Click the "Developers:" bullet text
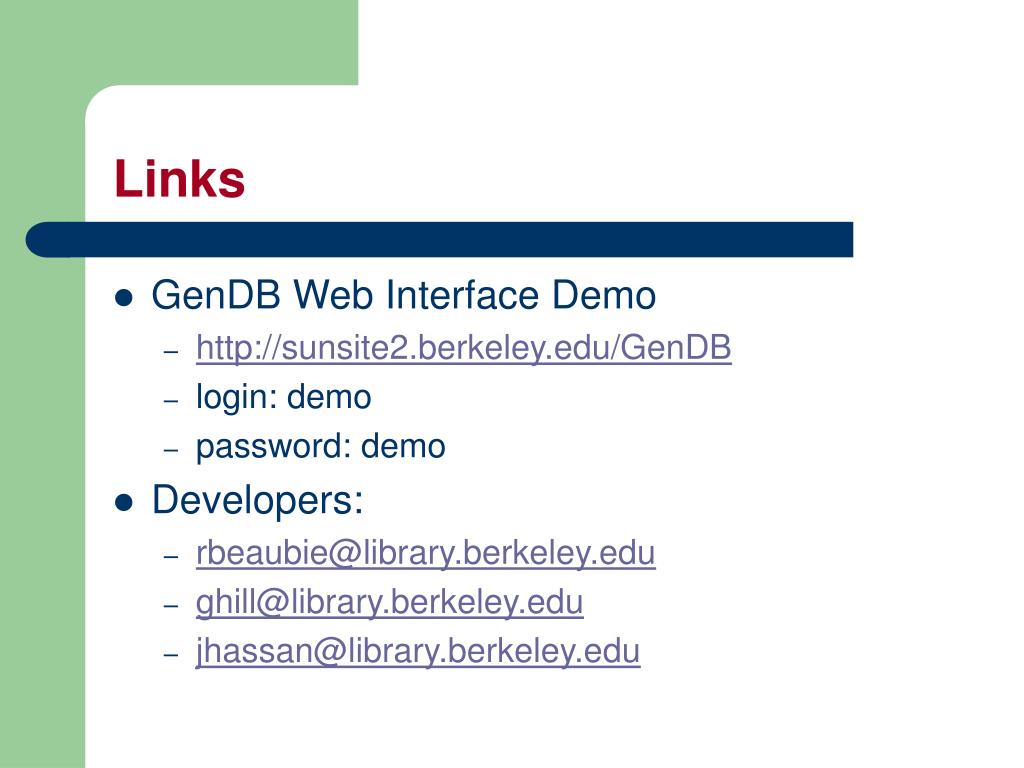The image size is (1024, 768). pyautogui.click(x=257, y=501)
